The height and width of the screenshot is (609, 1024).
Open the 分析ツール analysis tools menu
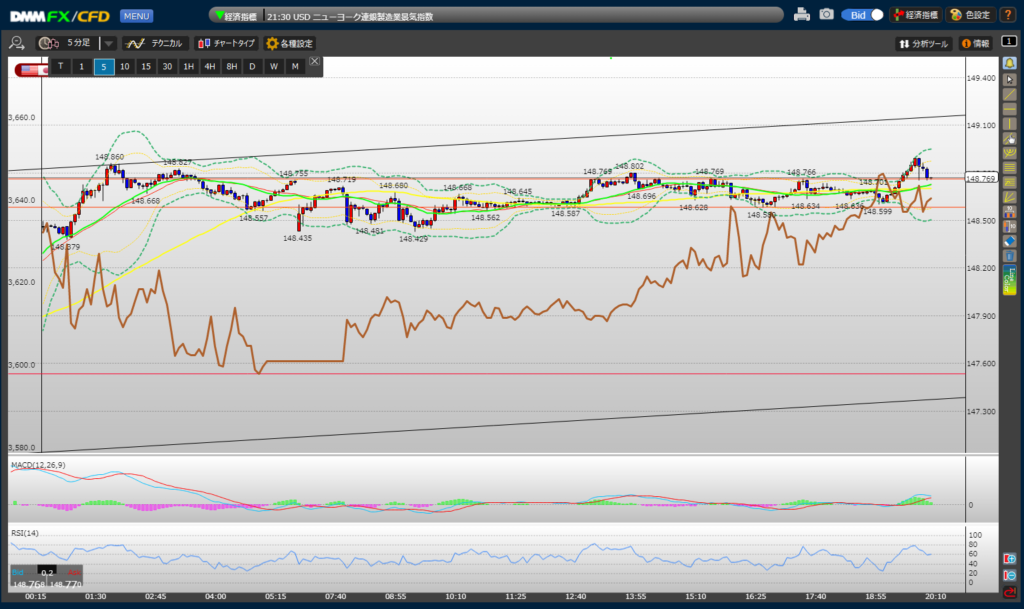coord(923,43)
